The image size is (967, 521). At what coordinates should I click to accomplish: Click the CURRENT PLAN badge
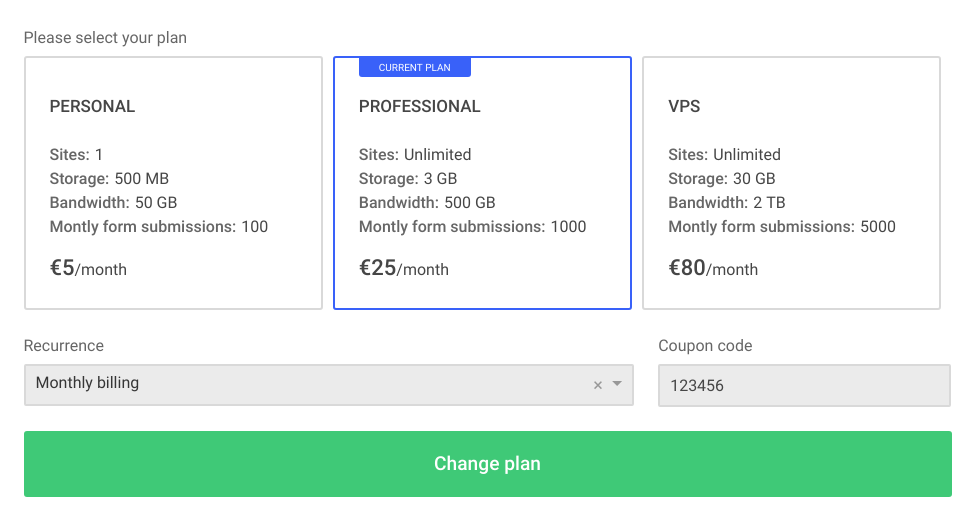coord(414,67)
